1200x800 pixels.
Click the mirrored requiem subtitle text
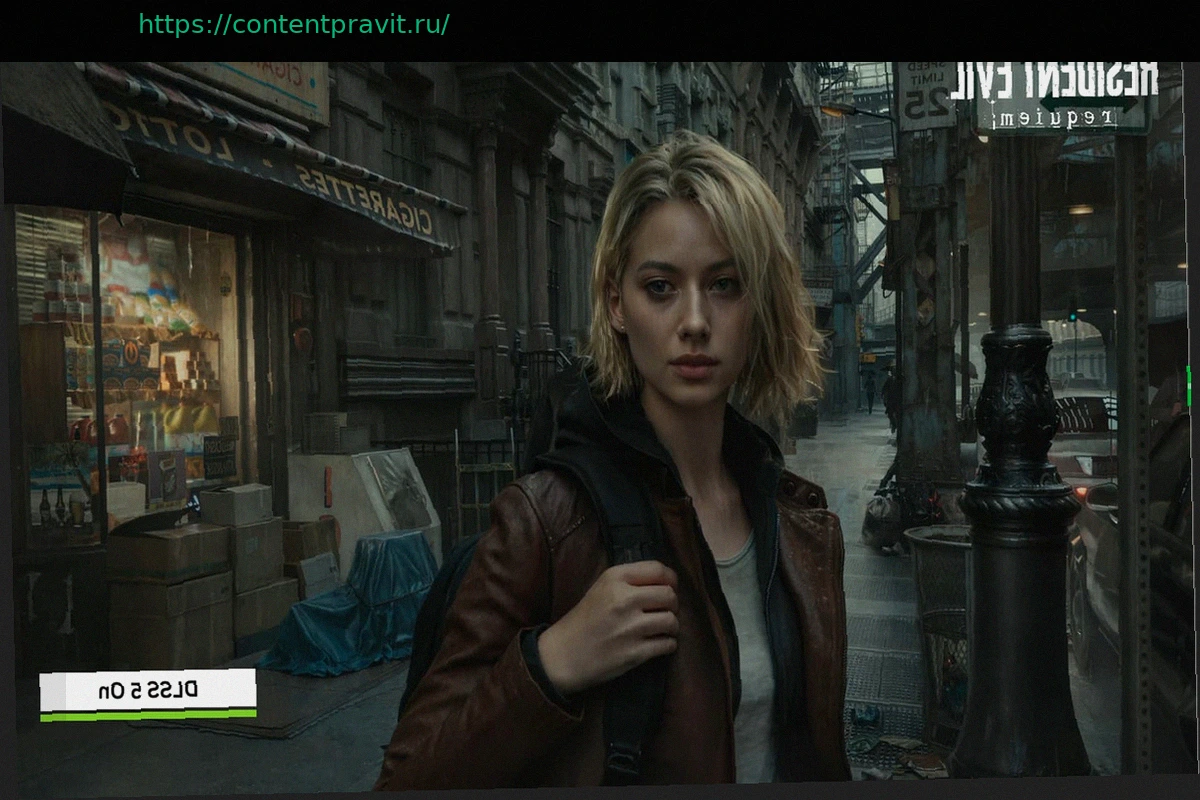1062,118
